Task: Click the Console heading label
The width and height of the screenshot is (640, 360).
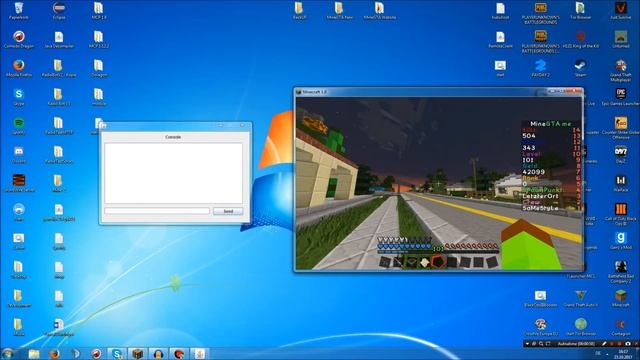Action: click(173, 137)
